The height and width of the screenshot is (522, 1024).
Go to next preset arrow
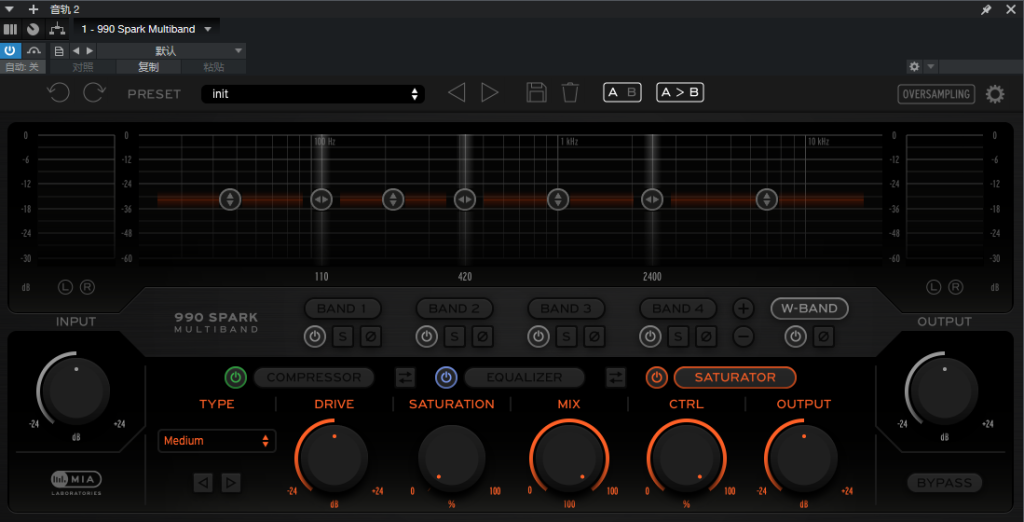click(x=490, y=93)
